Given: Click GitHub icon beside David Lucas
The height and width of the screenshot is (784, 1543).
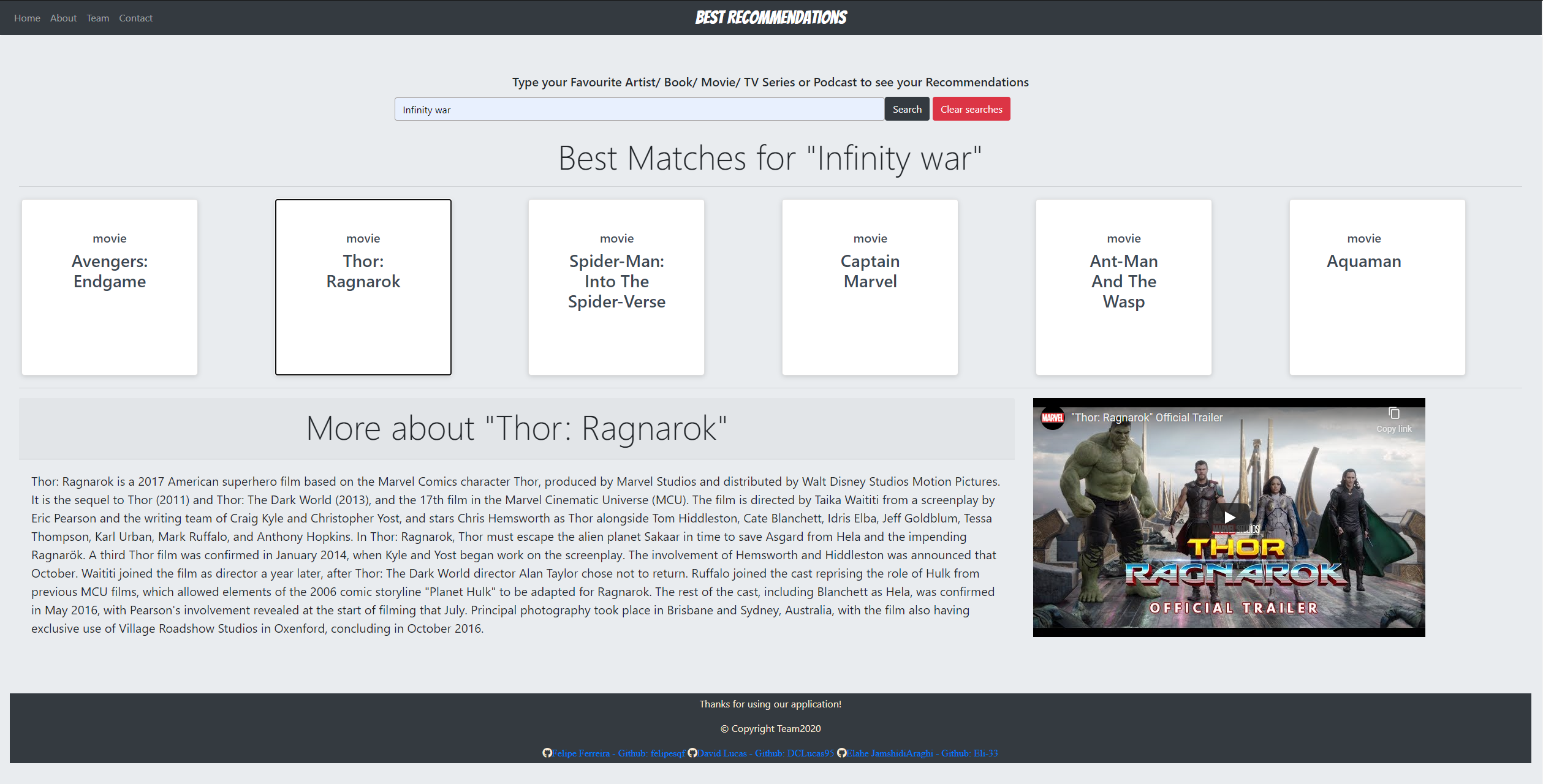Looking at the screenshot, I should (692, 753).
